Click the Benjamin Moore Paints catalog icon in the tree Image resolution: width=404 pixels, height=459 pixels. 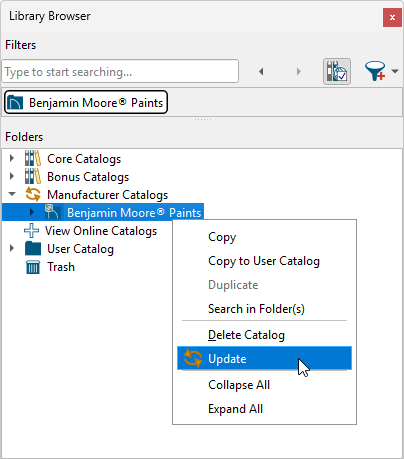click(x=52, y=212)
